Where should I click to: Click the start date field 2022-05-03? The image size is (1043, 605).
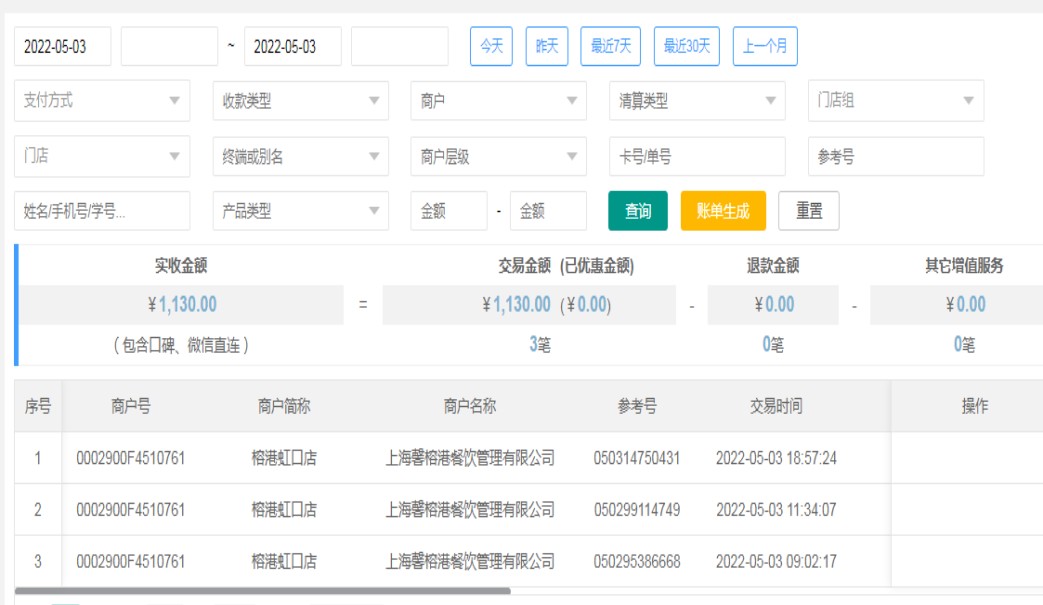(x=62, y=47)
